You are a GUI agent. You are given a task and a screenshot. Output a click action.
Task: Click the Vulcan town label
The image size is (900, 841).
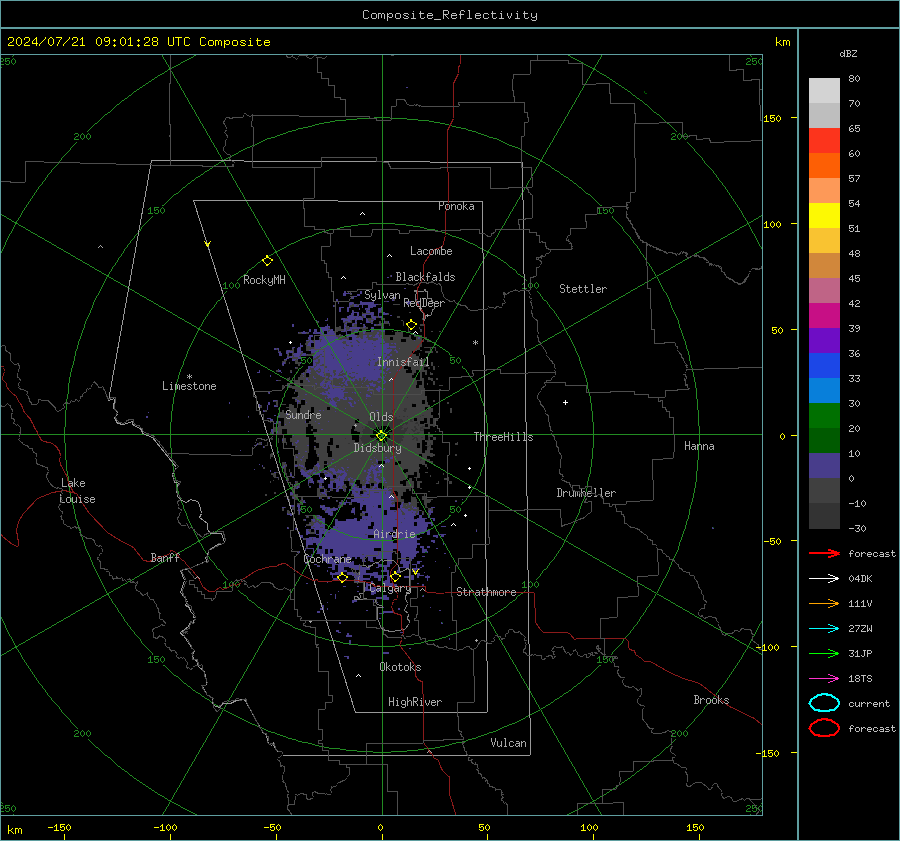tap(508, 743)
